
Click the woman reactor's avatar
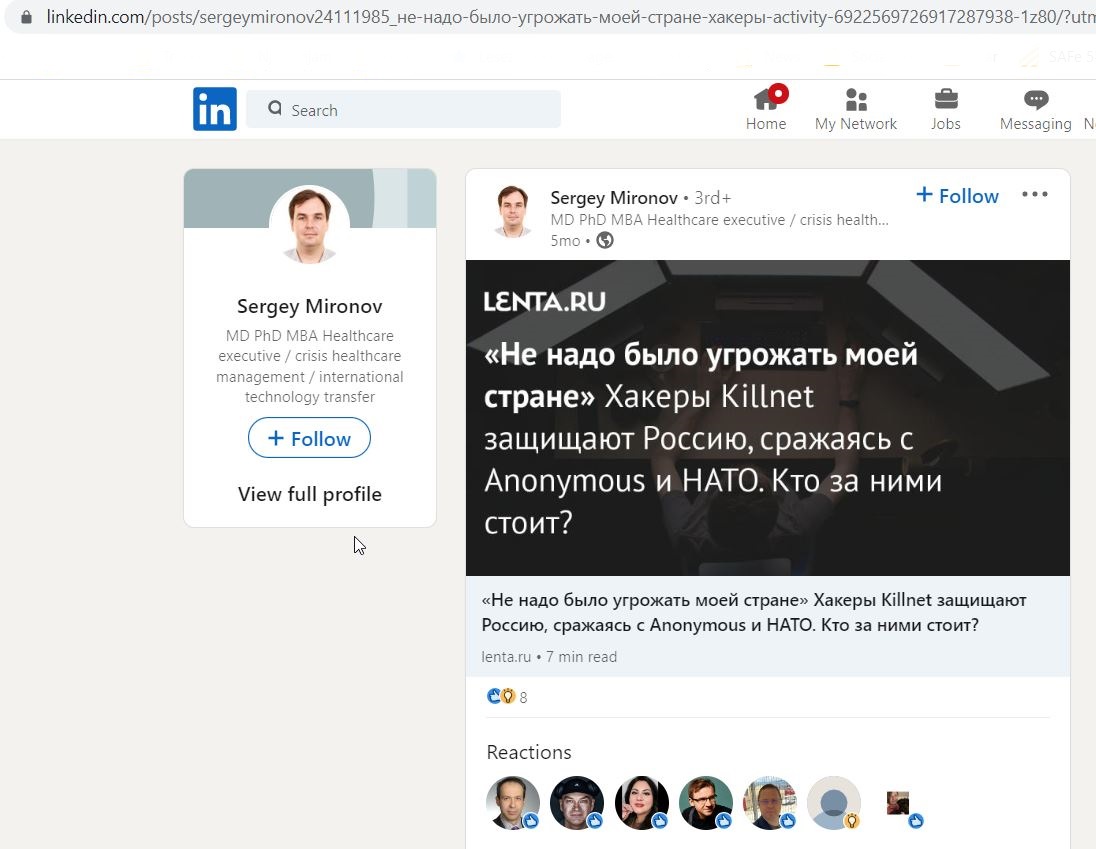[x=642, y=803]
